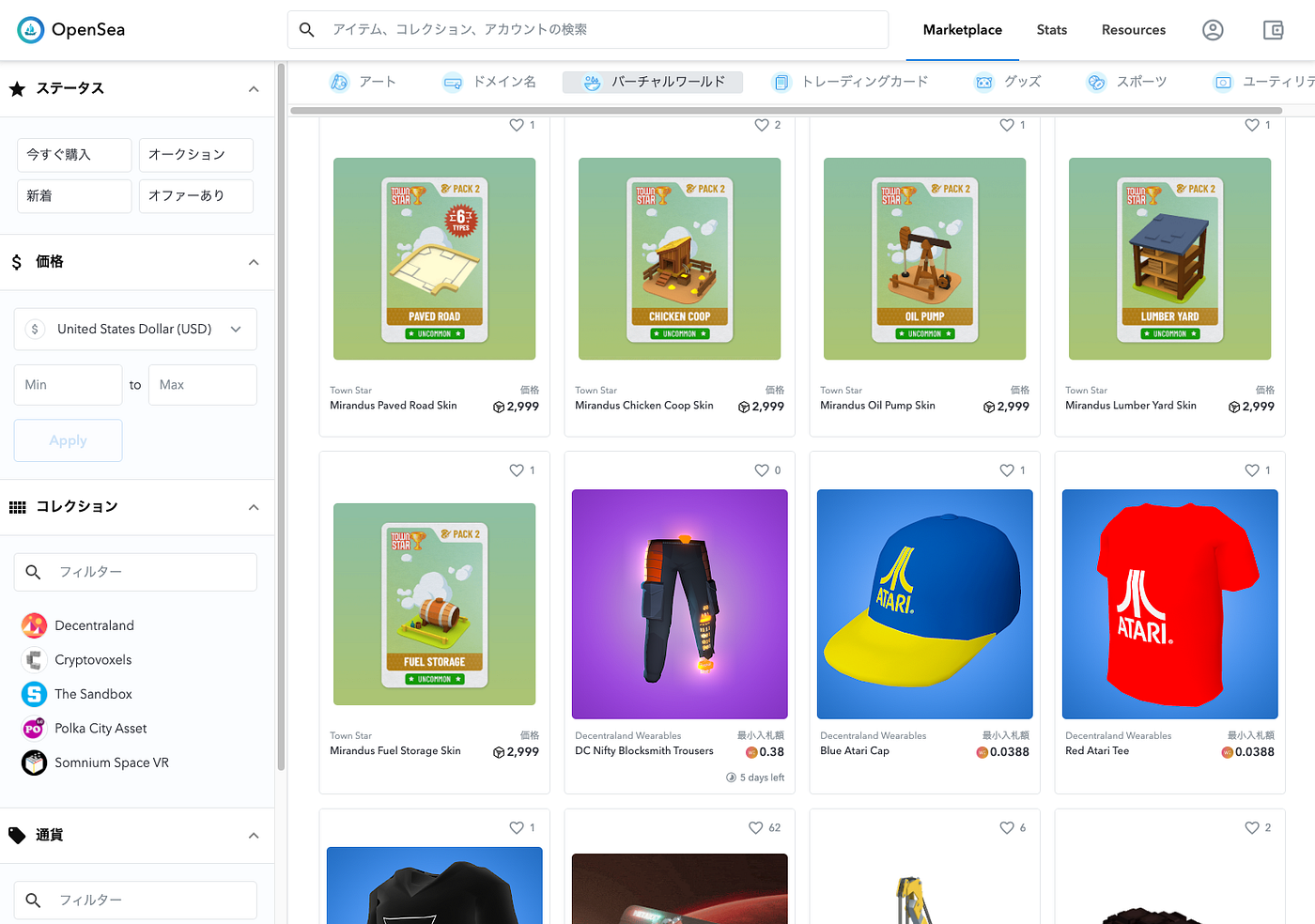Select the ドメイン名 category icon
1315x924 pixels.
[x=453, y=83]
